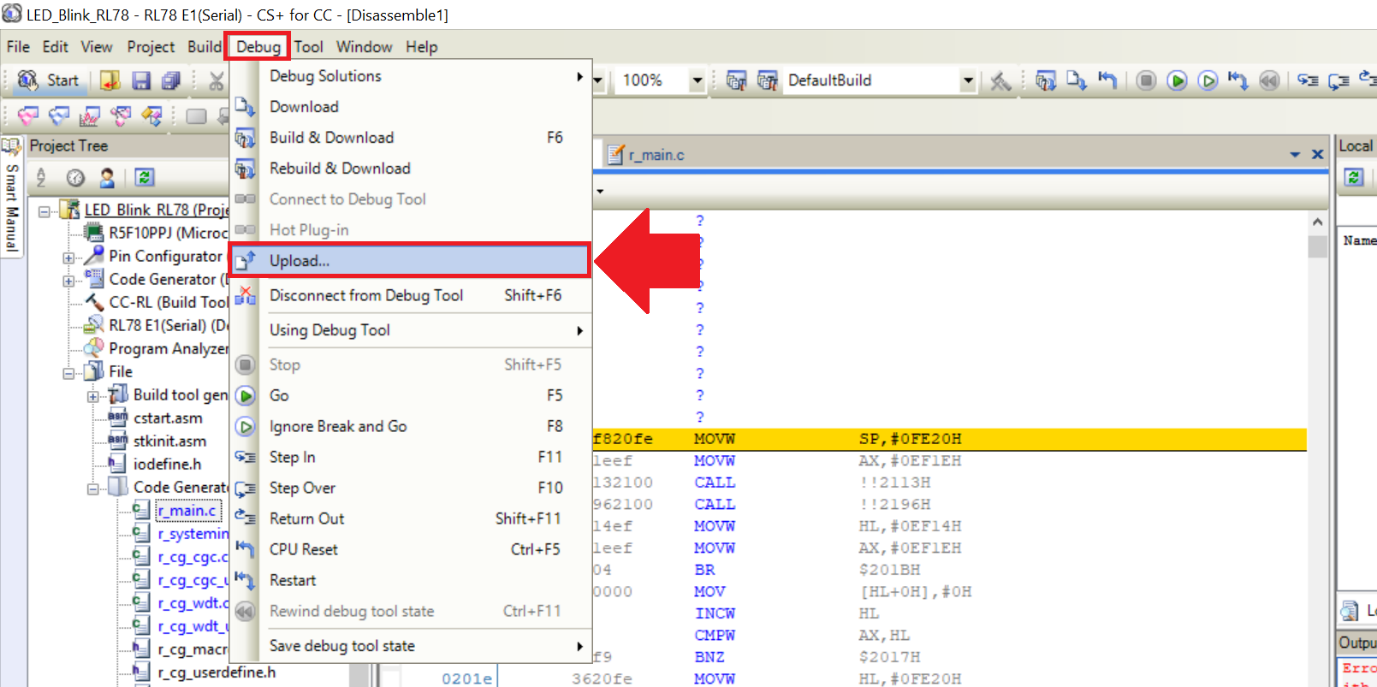Open the Project menu

151,47
